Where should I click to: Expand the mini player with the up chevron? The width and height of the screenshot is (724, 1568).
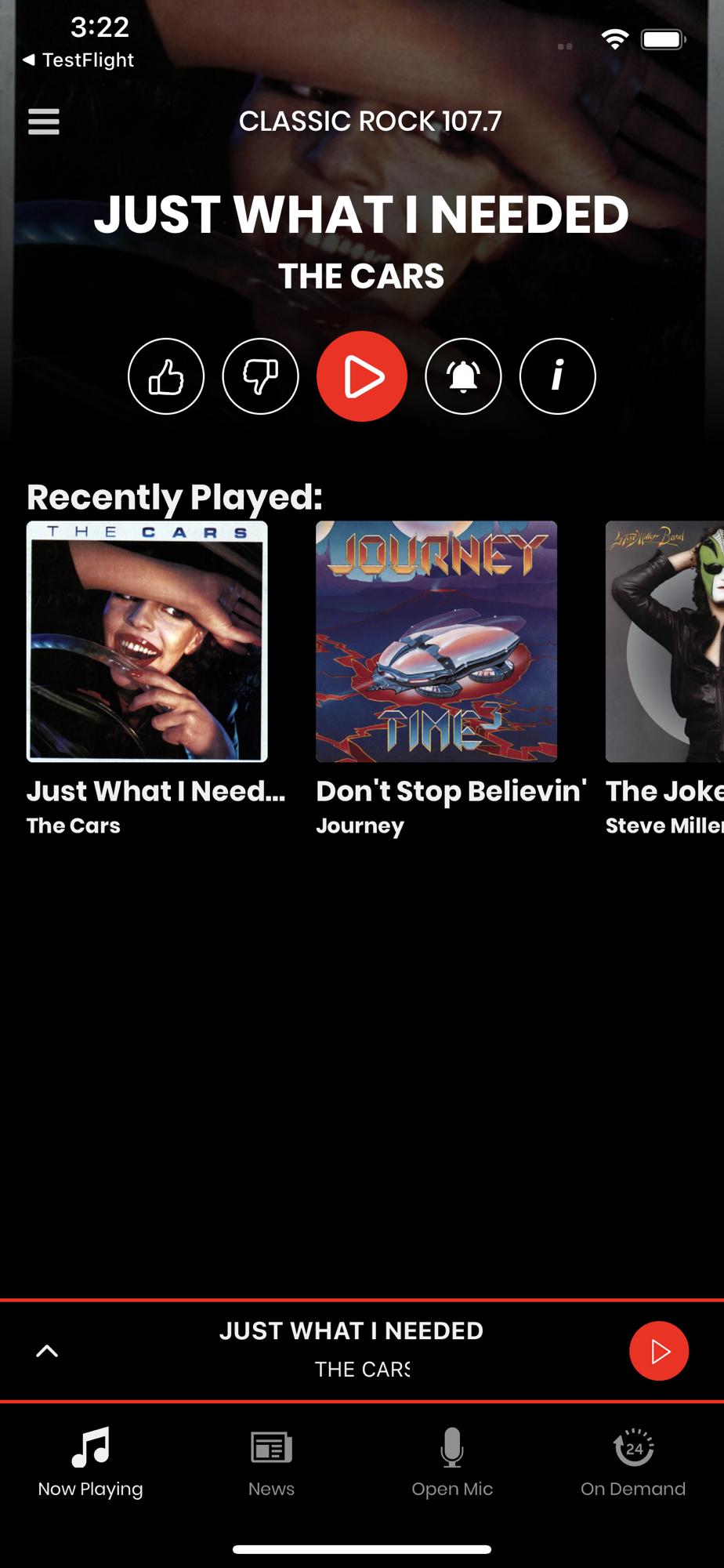click(x=47, y=1351)
